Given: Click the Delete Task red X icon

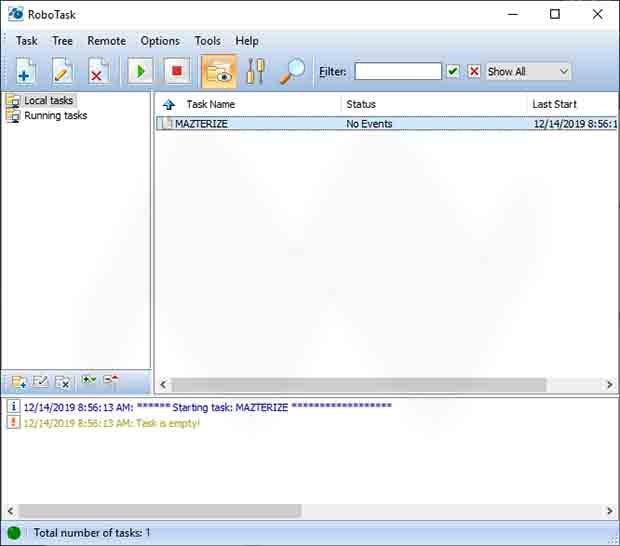Looking at the screenshot, I should click(98, 72).
